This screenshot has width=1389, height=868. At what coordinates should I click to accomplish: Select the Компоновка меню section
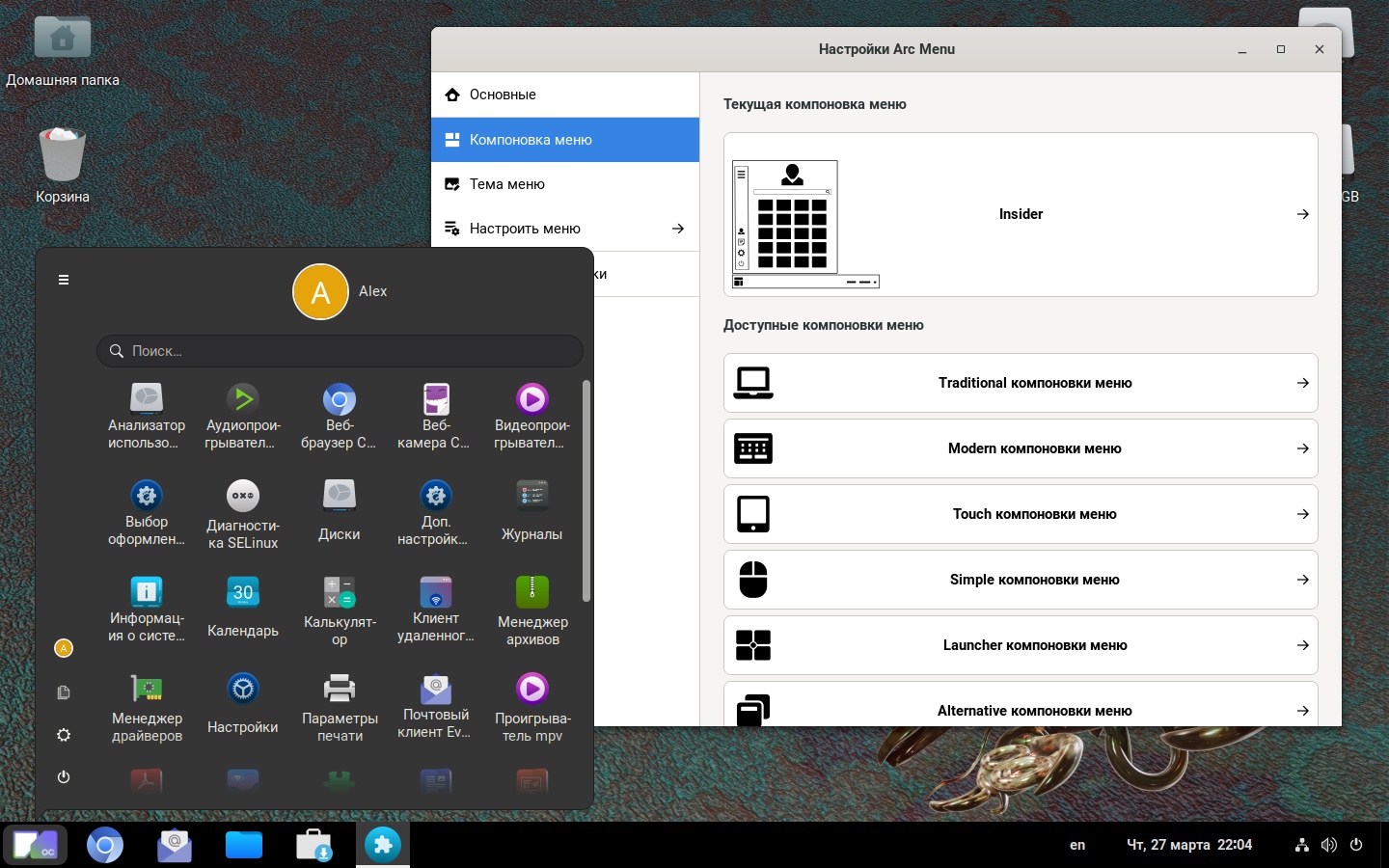point(565,140)
